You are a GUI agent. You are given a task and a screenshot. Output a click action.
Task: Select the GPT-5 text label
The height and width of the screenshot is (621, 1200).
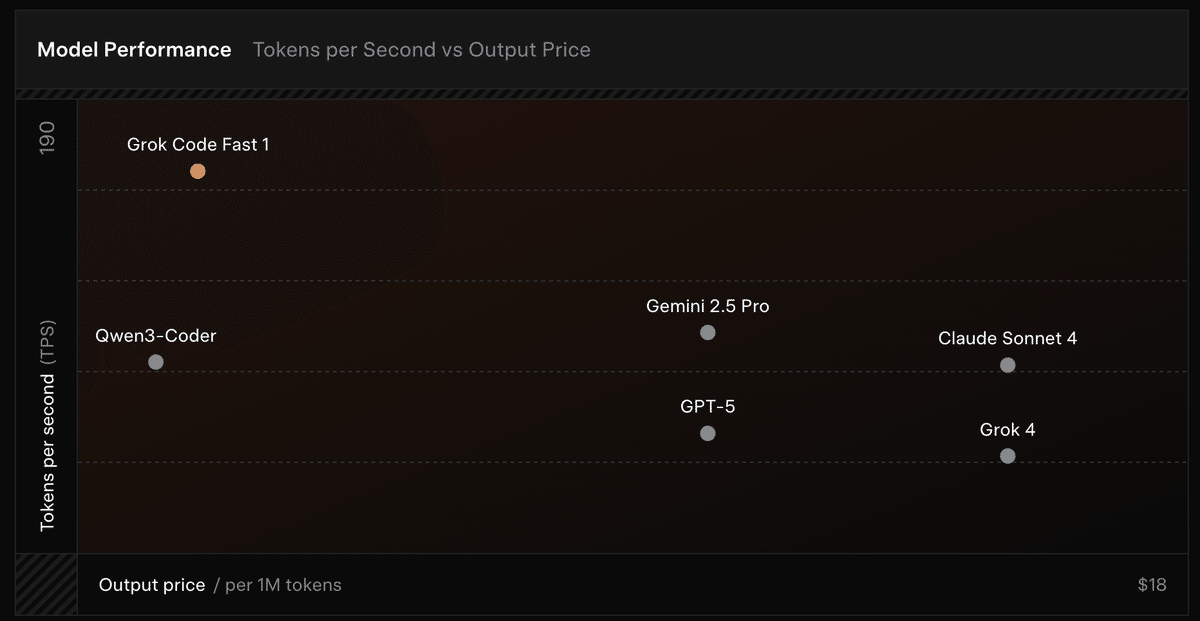(x=708, y=407)
